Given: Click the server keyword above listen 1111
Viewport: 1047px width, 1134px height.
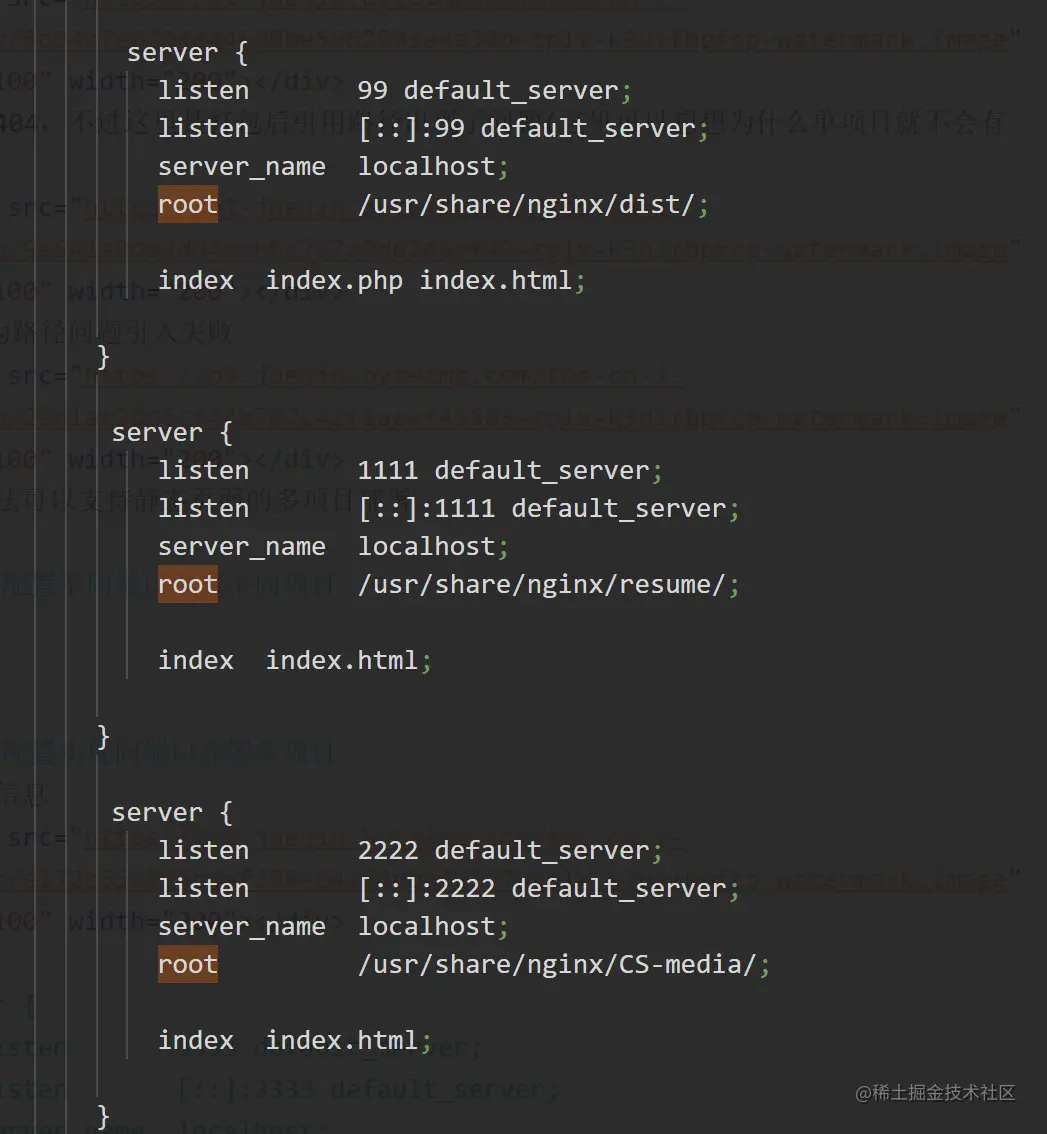Looking at the screenshot, I should tap(157, 433).
